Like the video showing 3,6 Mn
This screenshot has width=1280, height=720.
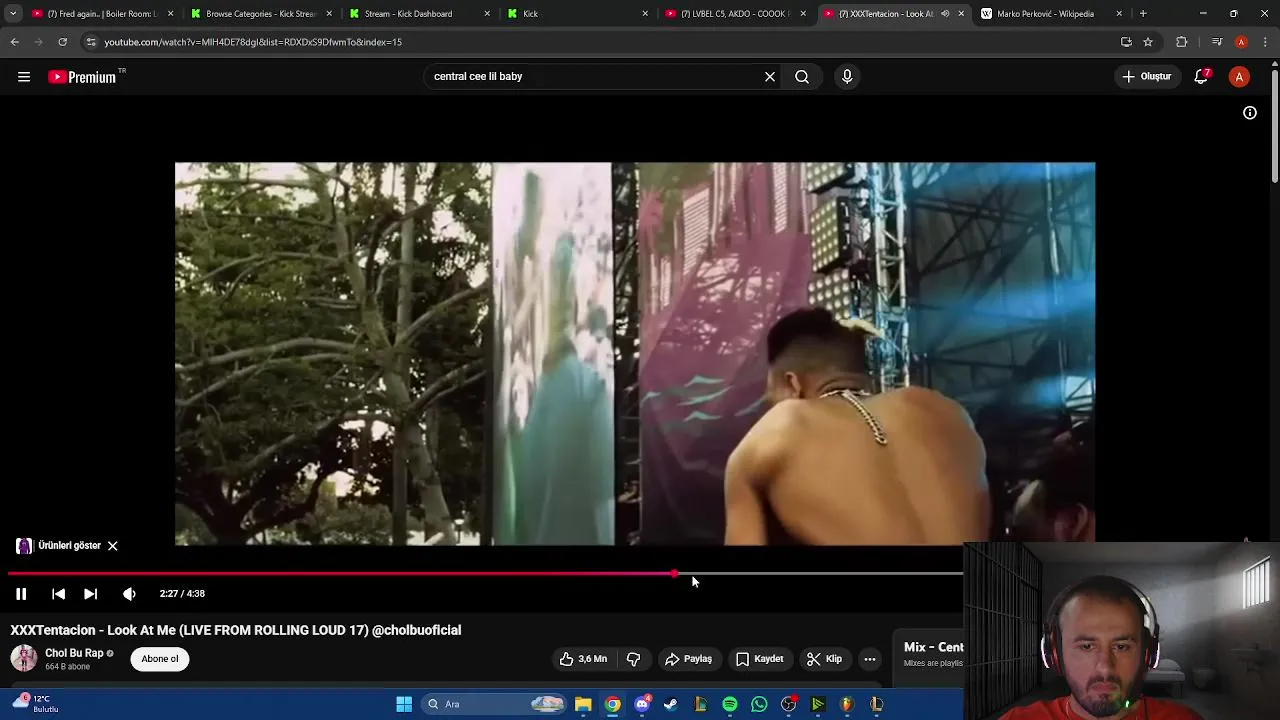pos(584,659)
